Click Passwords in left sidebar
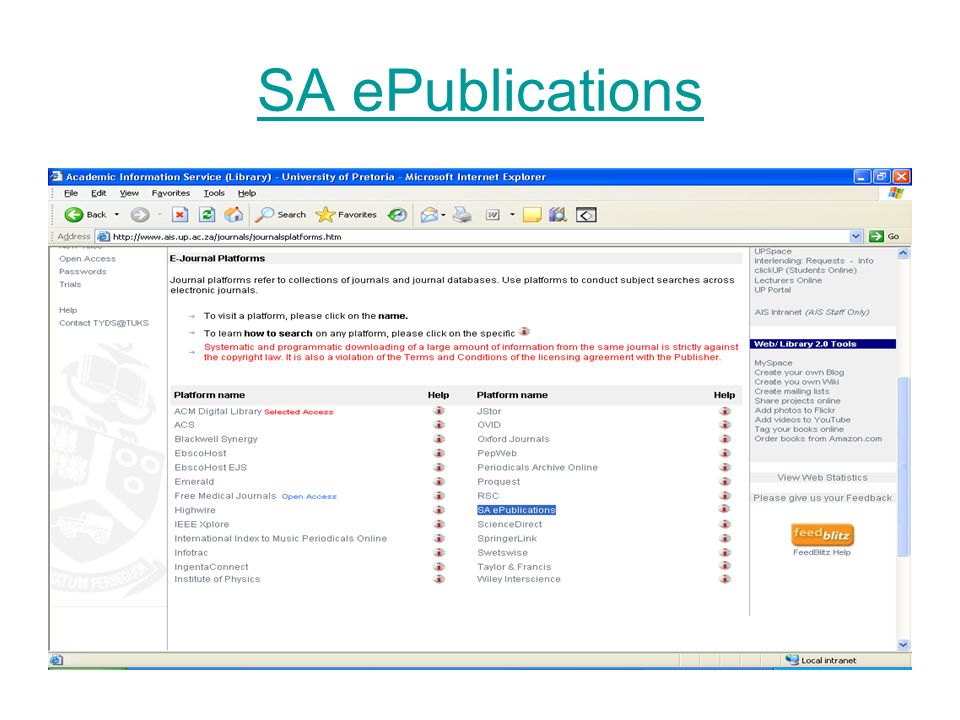 pyautogui.click(x=83, y=271)
